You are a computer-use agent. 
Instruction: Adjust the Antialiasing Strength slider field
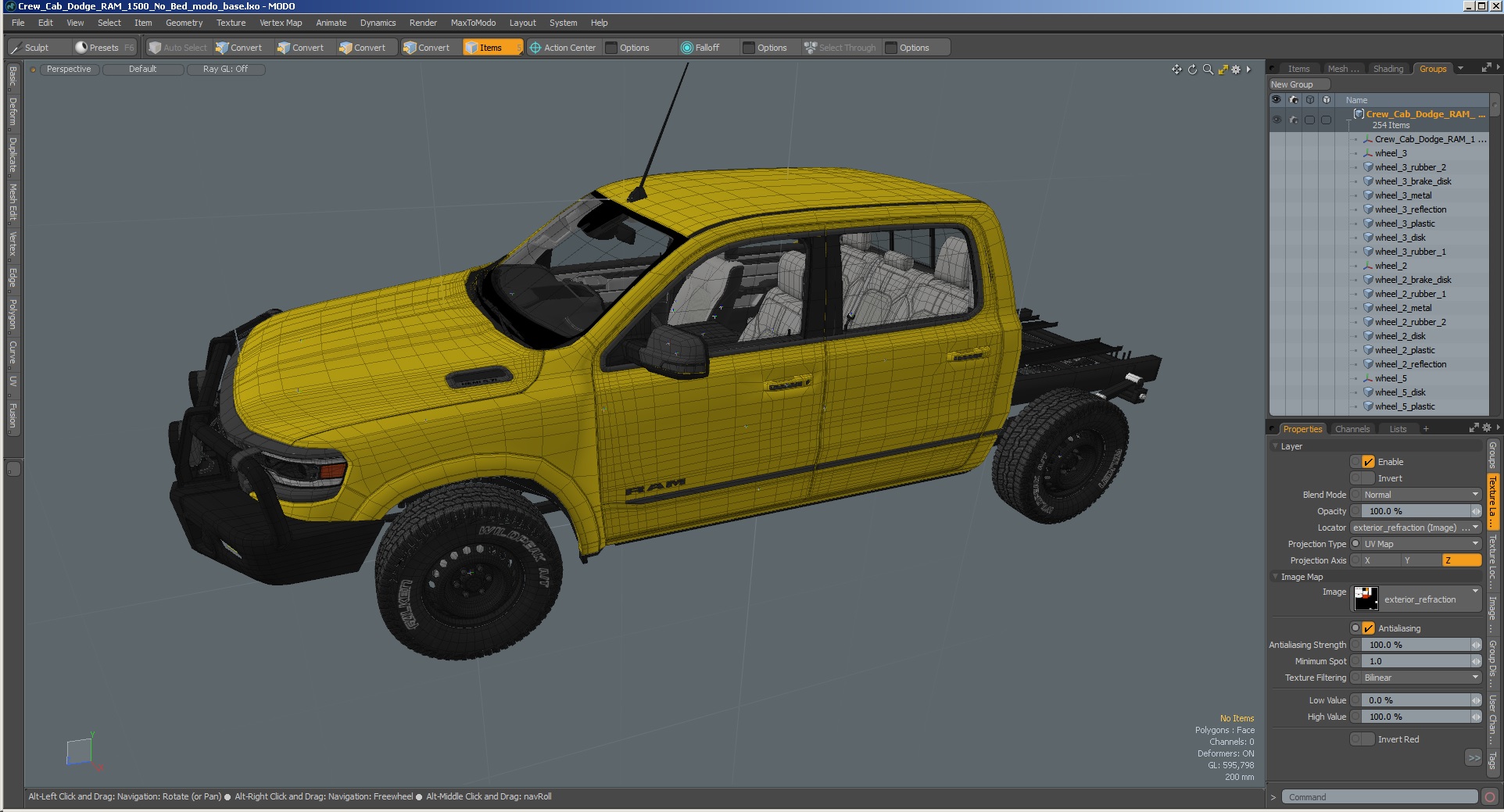tap(1421, 645)
